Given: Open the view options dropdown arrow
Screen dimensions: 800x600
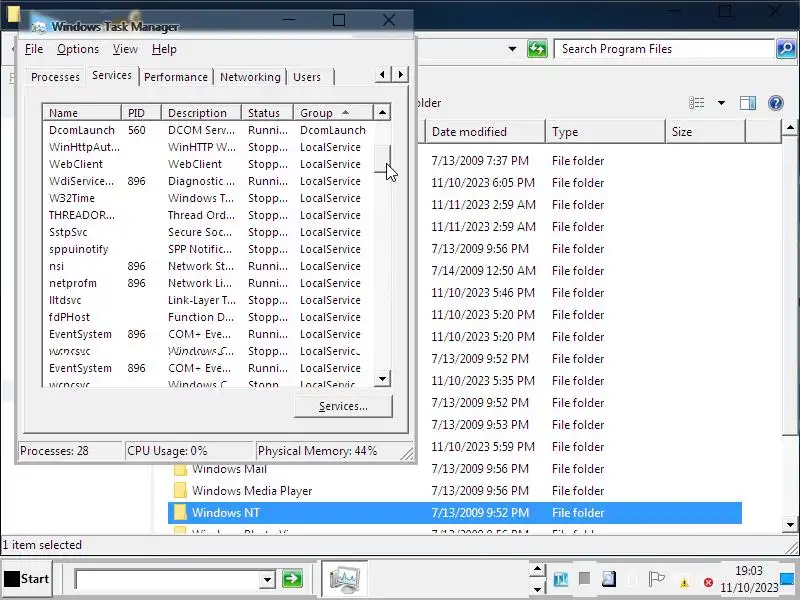Looking at the screenshot, I should coord(721,103).
